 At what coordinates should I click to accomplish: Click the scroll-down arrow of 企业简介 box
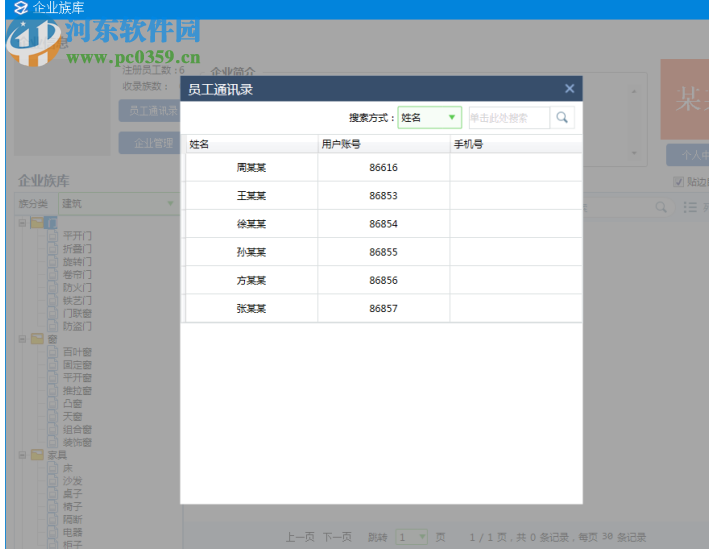[634, 153]
